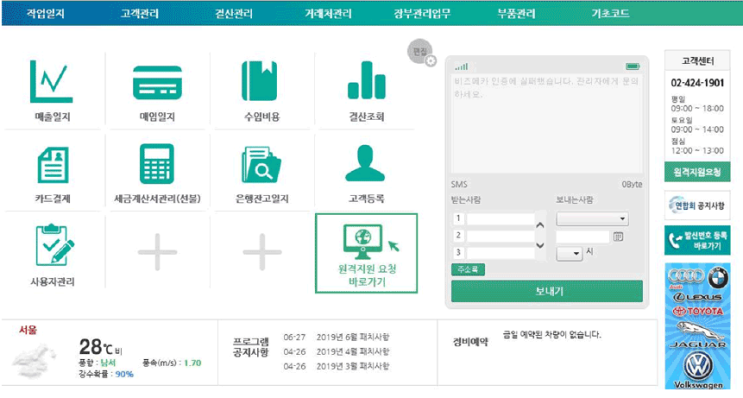Open the 고객등록 person icon
The image size is (743, 398).
[x=365, y=163]
